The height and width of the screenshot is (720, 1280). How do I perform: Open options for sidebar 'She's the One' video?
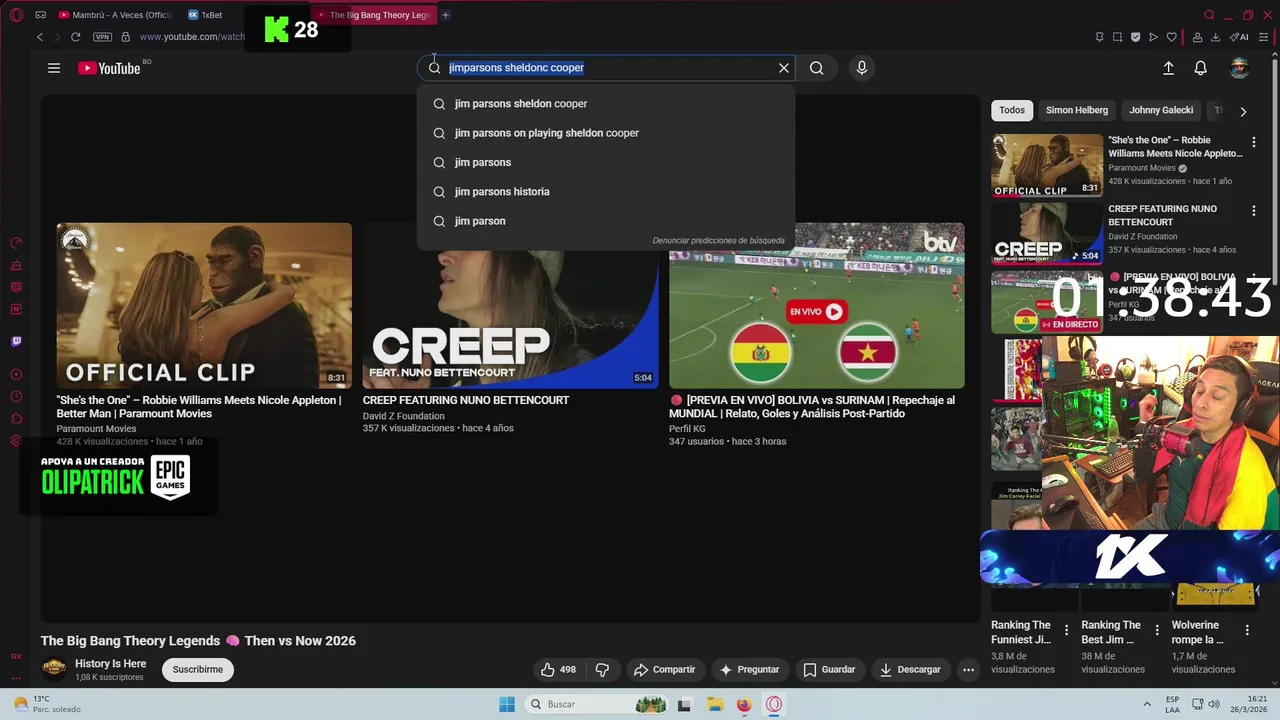(x=1254, y=142)
